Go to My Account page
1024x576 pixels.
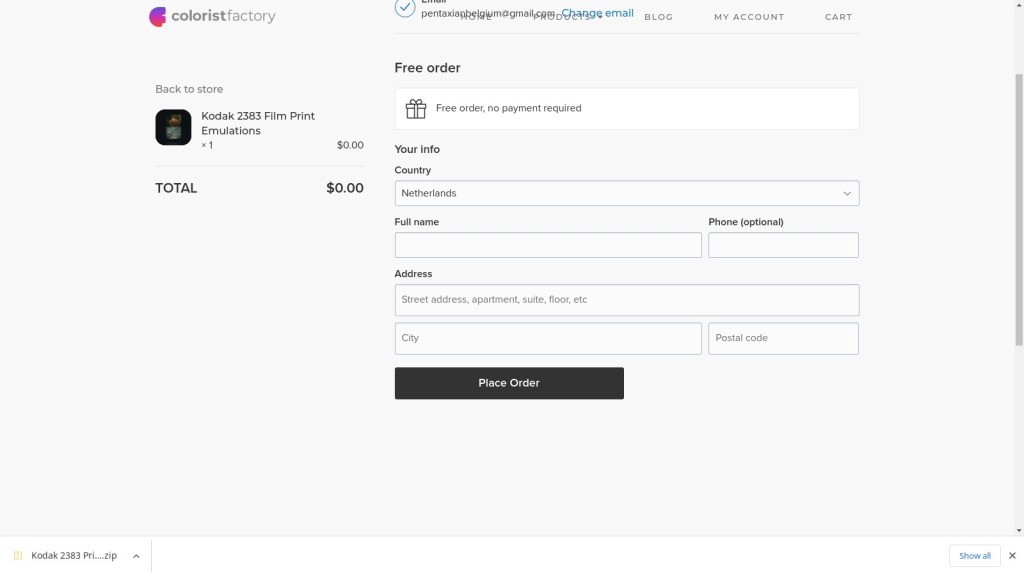[749, 17]
